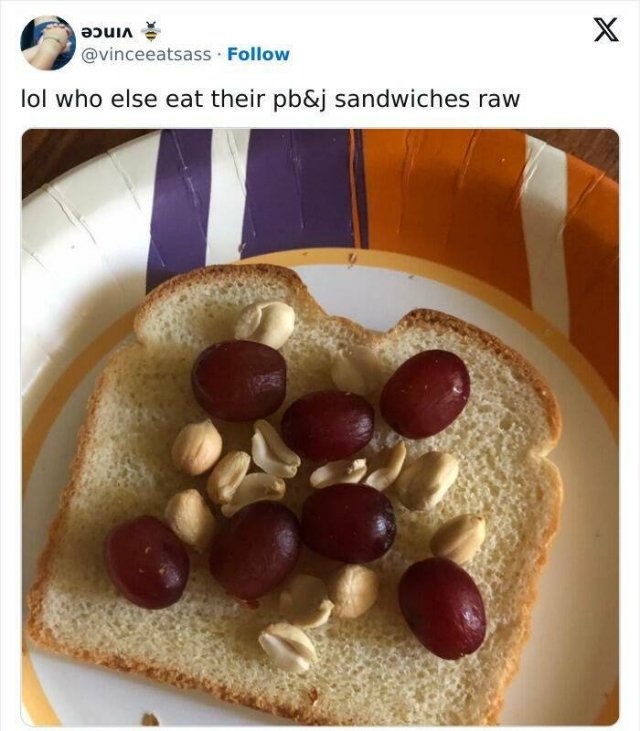Select the tweet text about pb&j sandwiches
640x731 pixels.
(x=270, y=99)
